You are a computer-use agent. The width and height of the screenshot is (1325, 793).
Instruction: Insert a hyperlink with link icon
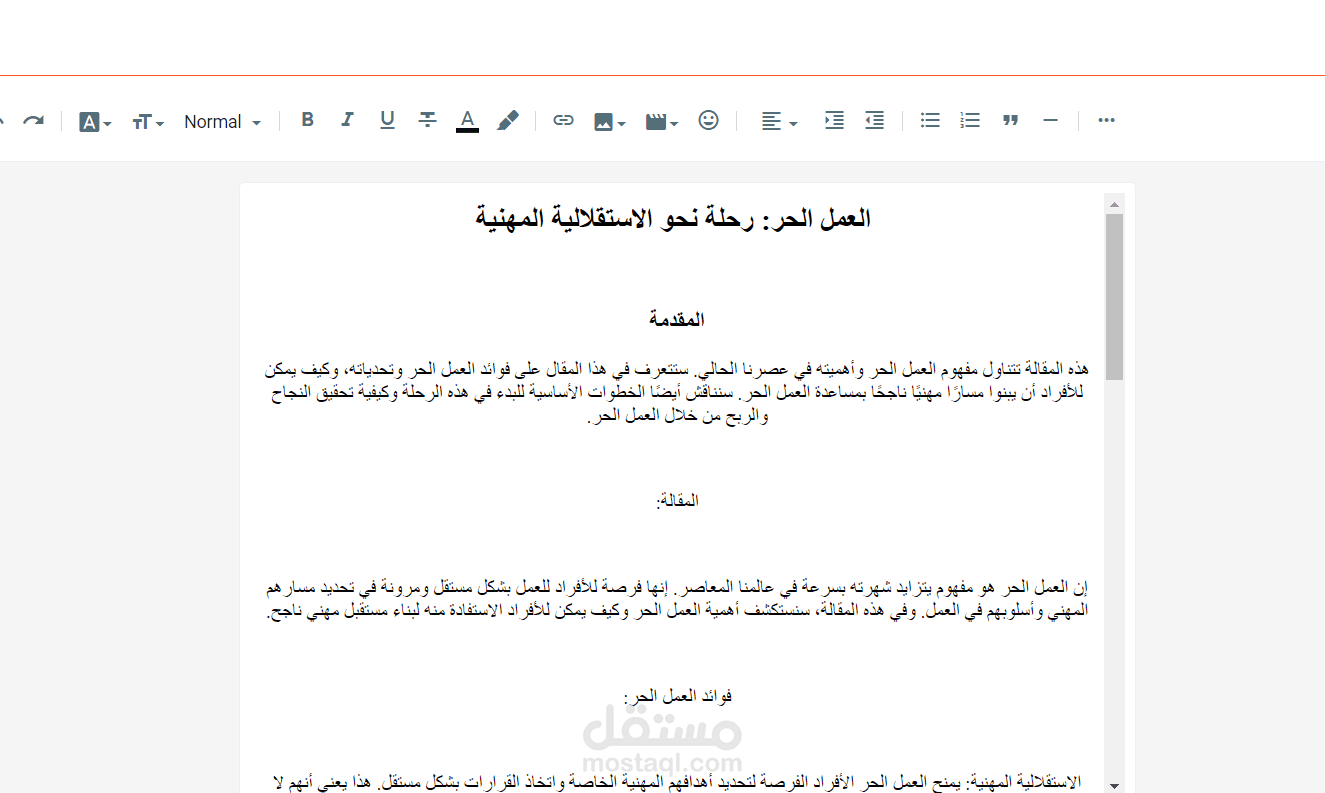tap(564, 120)
